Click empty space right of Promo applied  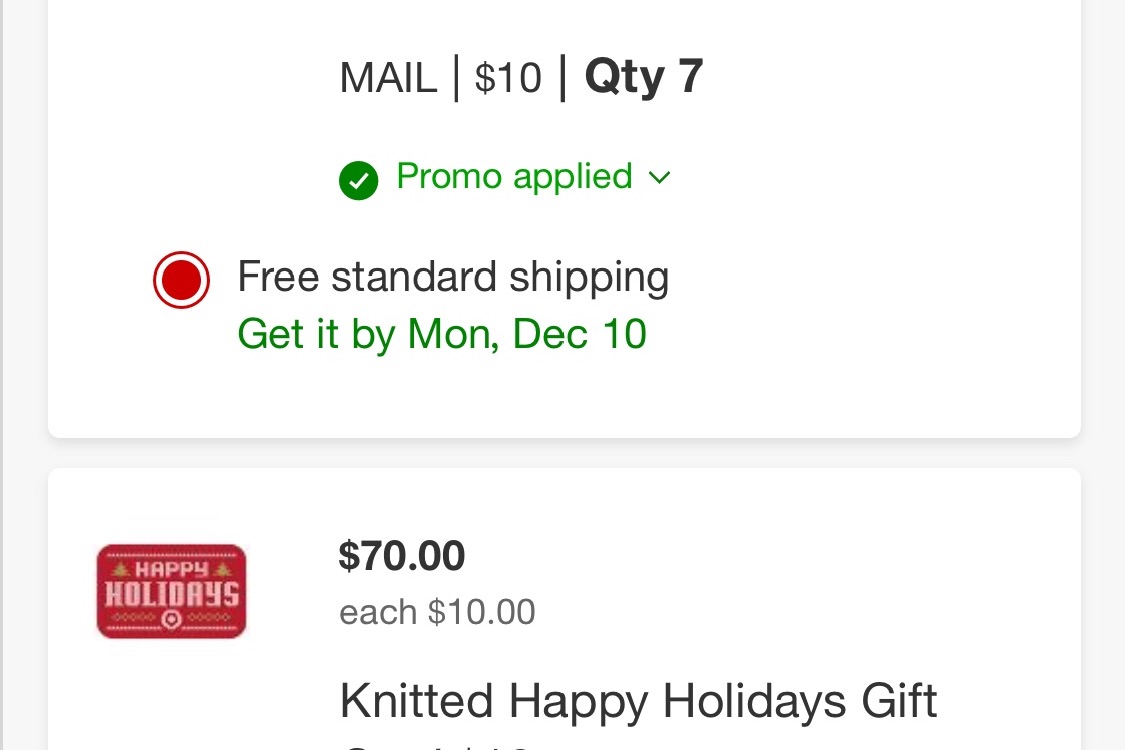(861, 177)
